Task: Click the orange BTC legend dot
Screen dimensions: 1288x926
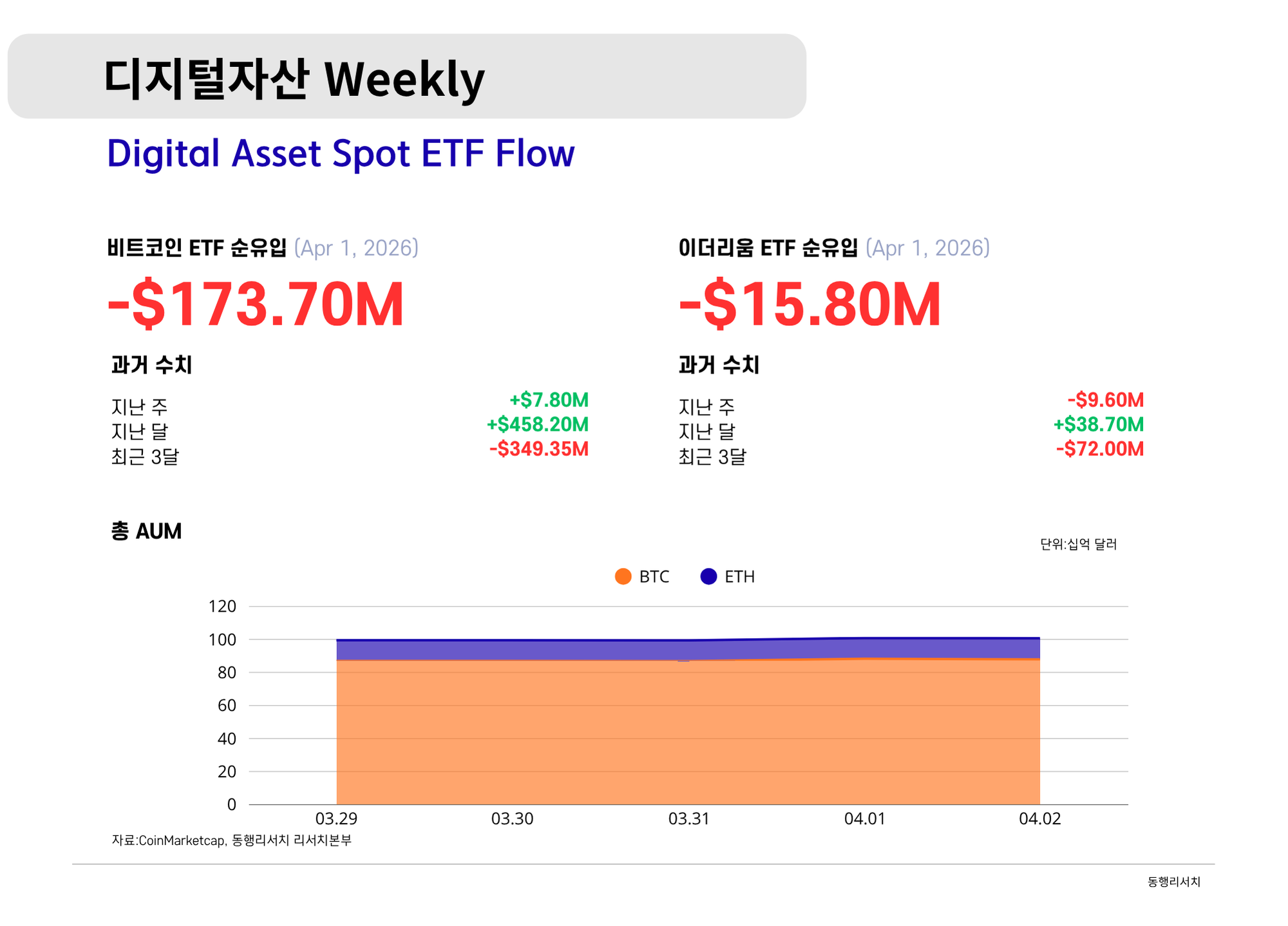Action: 623,576
